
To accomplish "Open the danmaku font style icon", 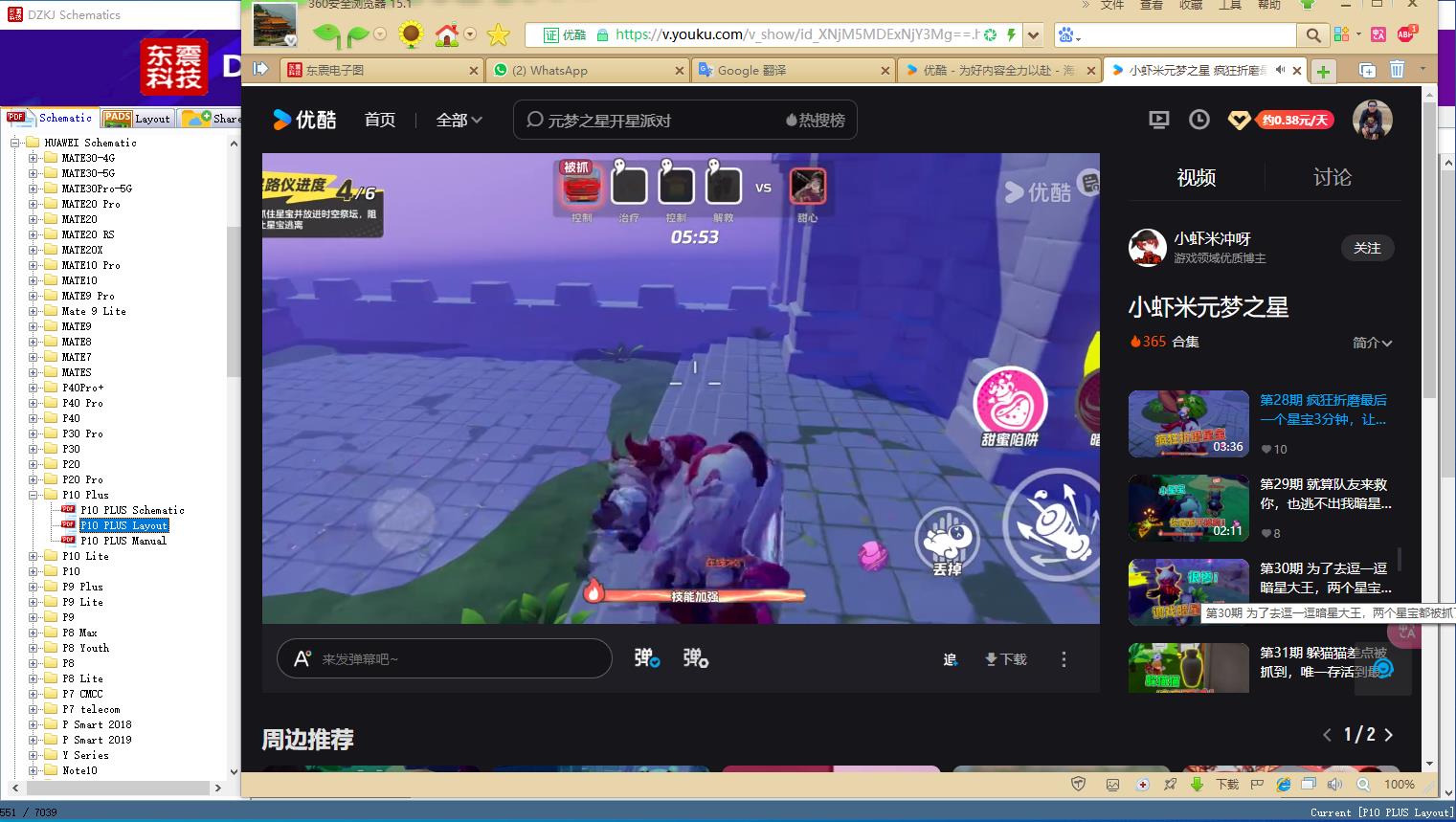I will [x=302, y=658].
